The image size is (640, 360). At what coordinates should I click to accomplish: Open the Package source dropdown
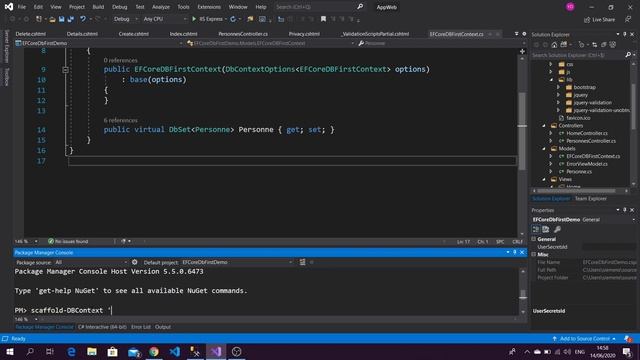tap(91, 262)
